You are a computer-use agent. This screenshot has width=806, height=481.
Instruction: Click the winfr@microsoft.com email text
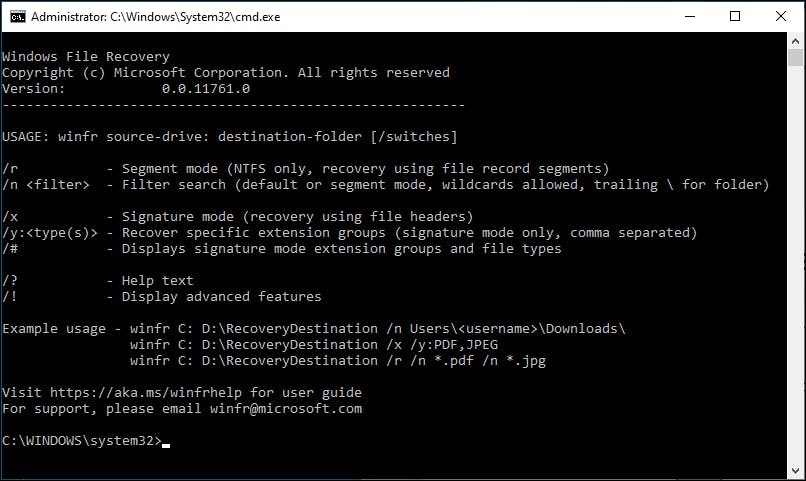(x=286, y=409)
